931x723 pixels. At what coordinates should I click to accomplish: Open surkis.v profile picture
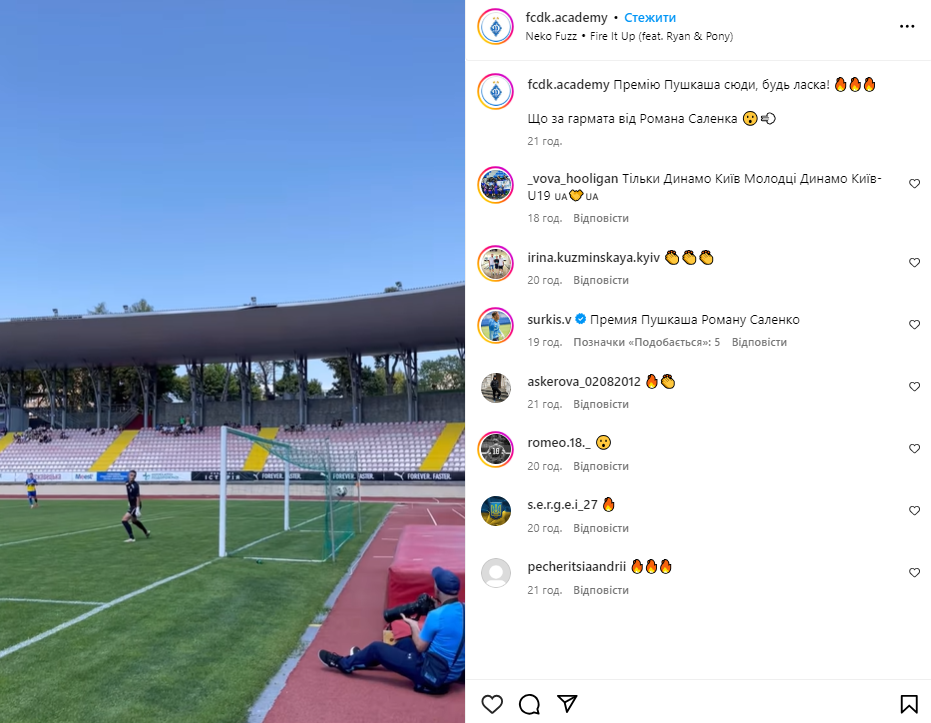coord(496,325)
